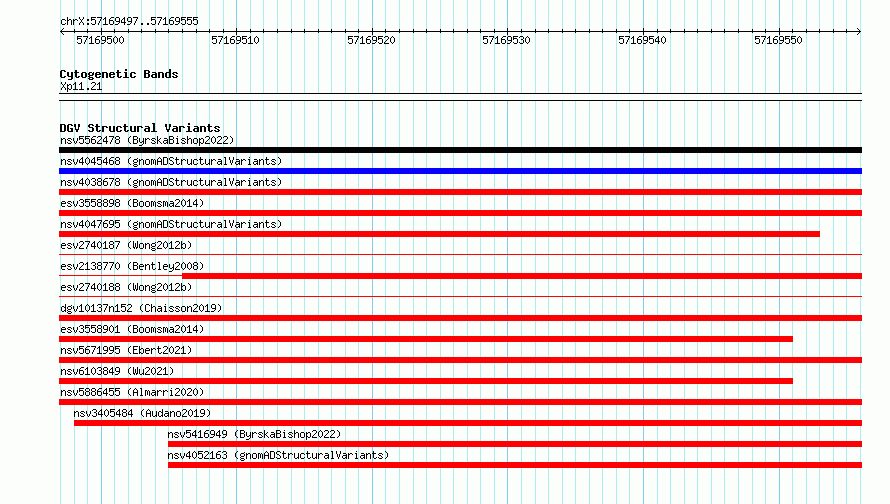890x504 pixels.
Task: Click ruler position 57169520
Action: [371, 40]
